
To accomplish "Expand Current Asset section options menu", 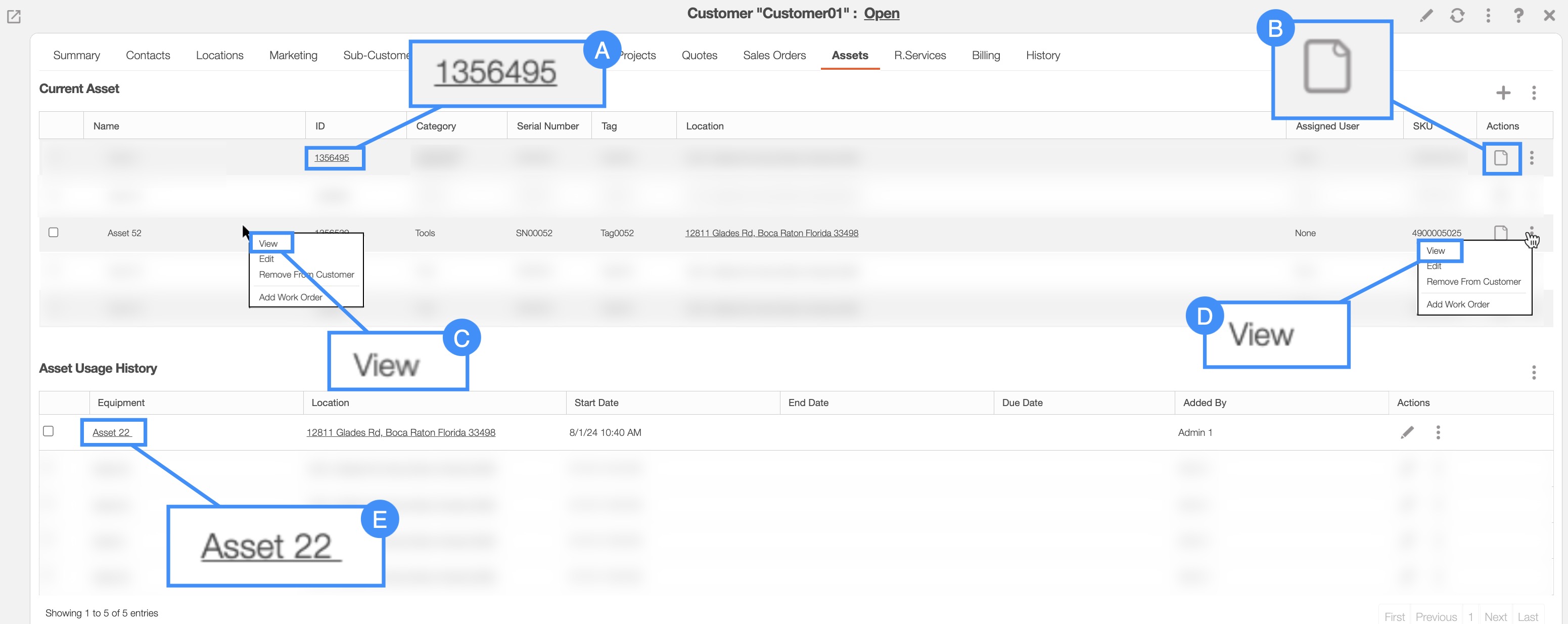I will 1534,93.
